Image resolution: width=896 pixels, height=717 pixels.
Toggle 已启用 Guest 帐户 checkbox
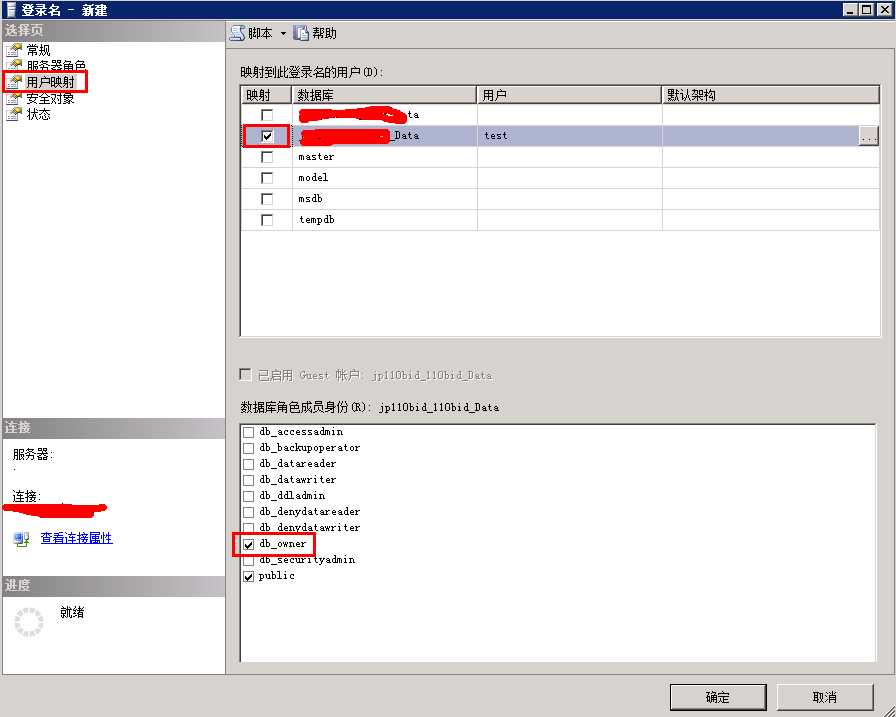(245, 375)
